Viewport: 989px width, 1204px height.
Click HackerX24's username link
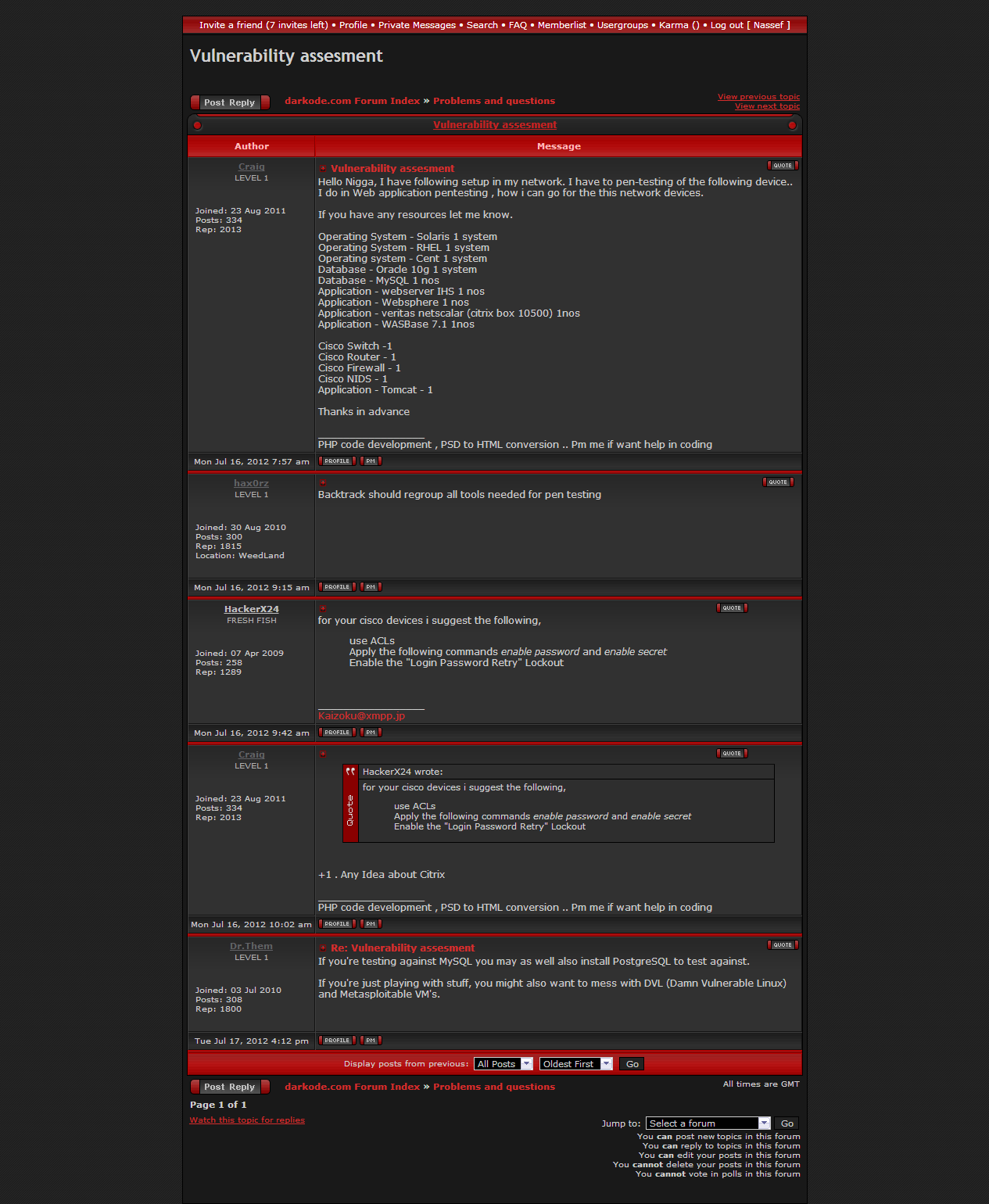click(251, 609)
